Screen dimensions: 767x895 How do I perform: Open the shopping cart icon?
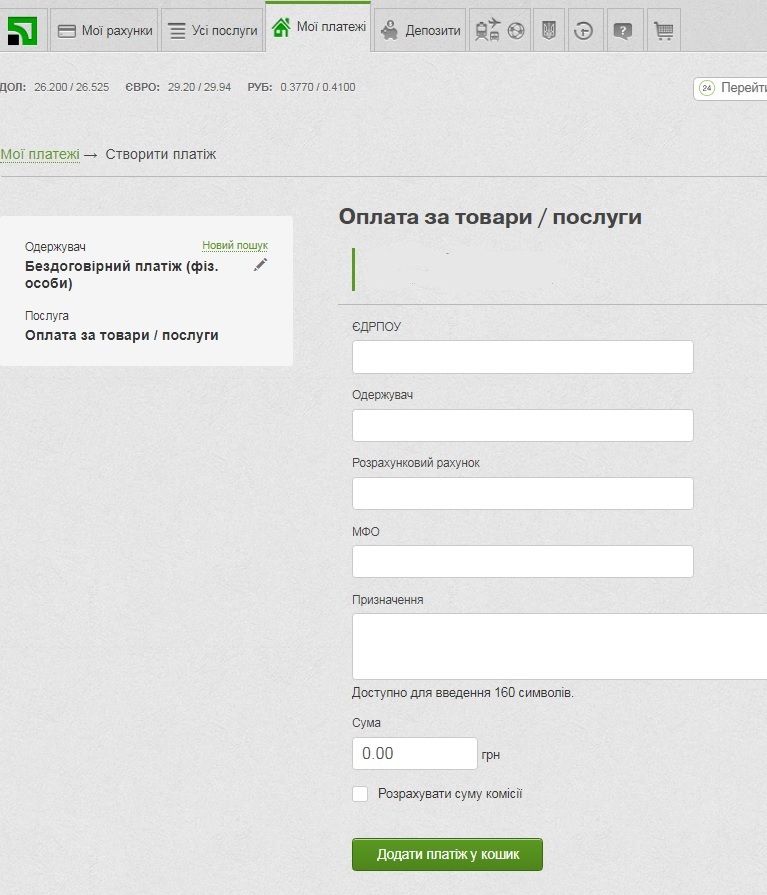coord(663,31)
